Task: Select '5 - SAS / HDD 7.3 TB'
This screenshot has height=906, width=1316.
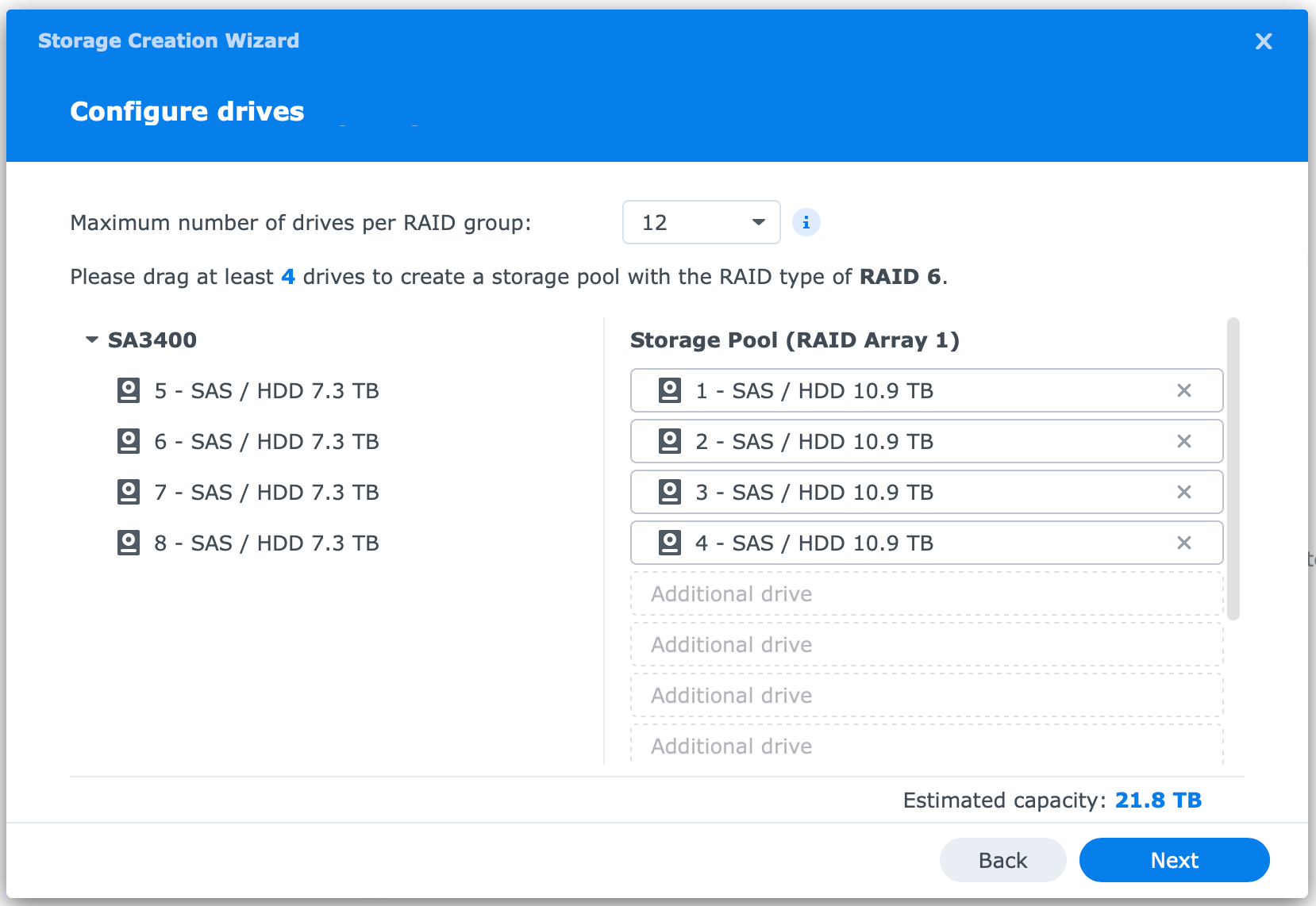Action: click(267, 390)
